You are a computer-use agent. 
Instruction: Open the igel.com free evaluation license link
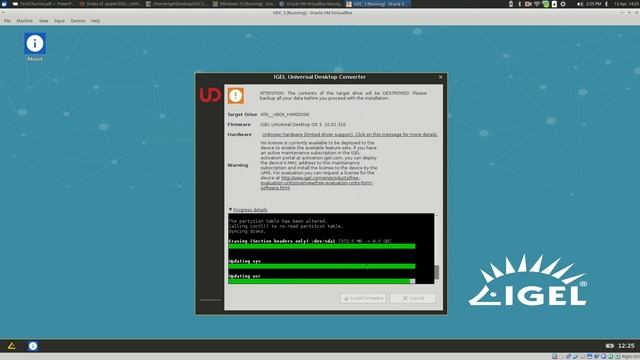[317, 183]
